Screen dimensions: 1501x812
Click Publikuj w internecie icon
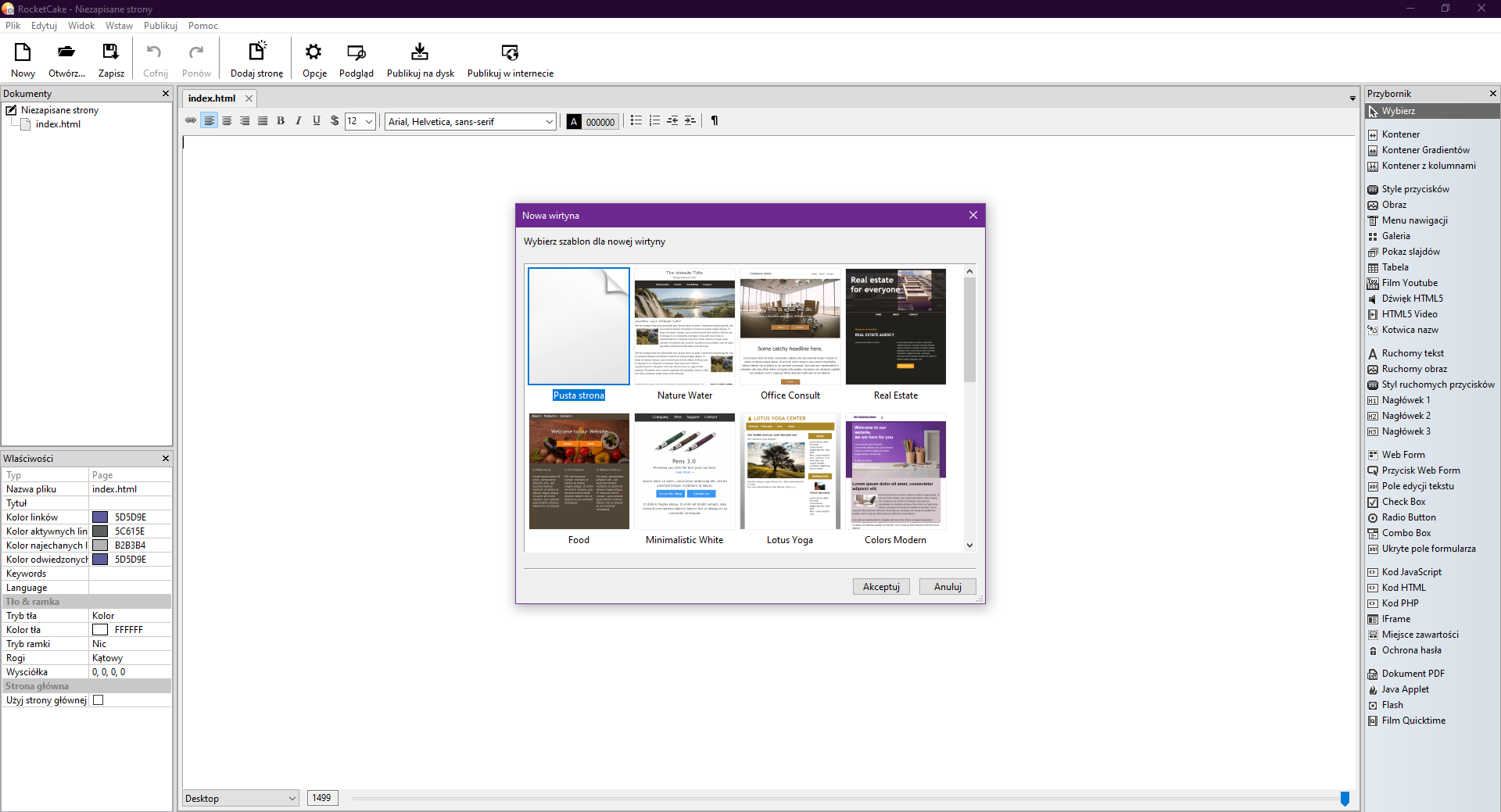coord(510,52)
